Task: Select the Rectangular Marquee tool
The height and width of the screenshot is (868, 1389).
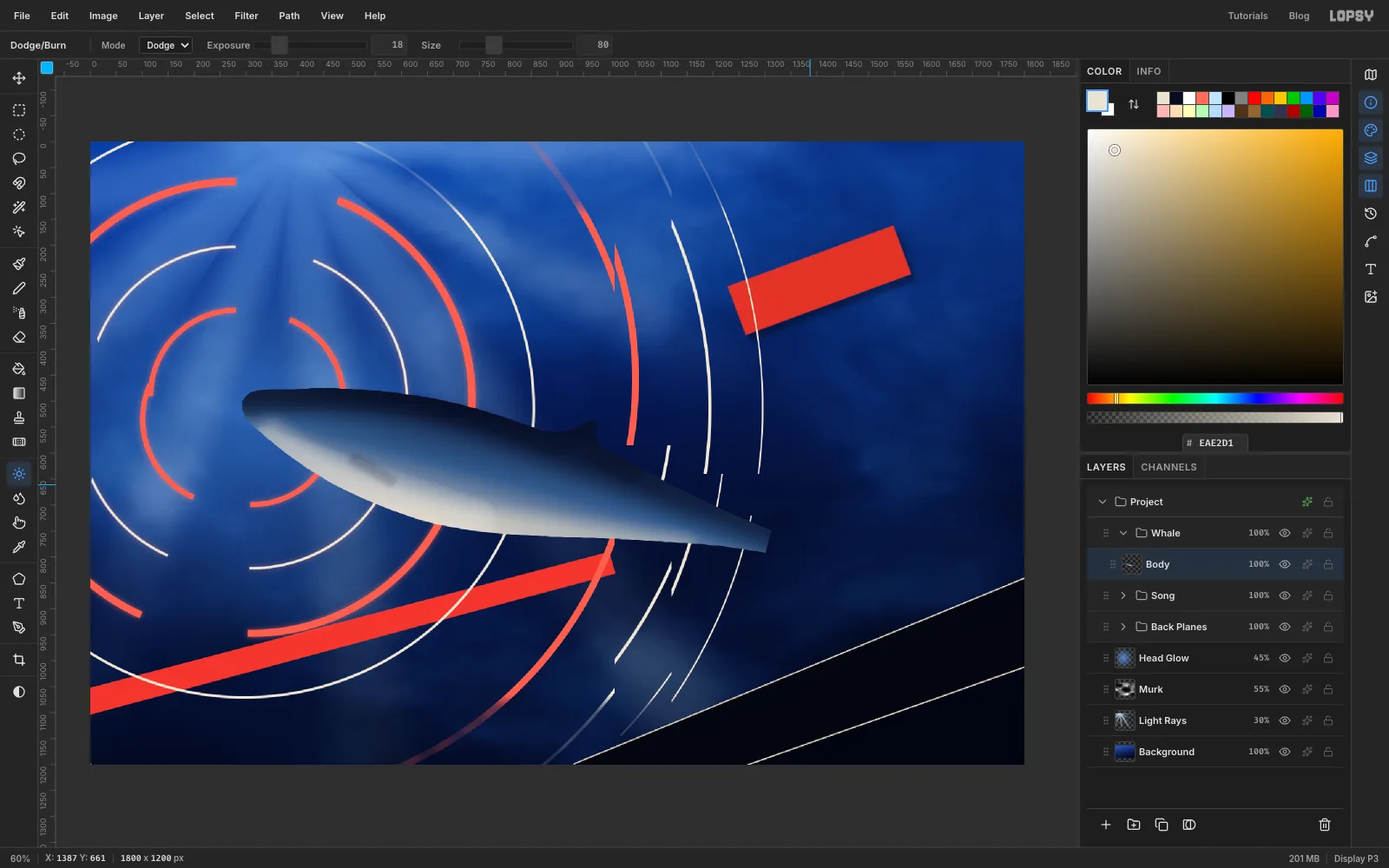Action: [19, 110]
